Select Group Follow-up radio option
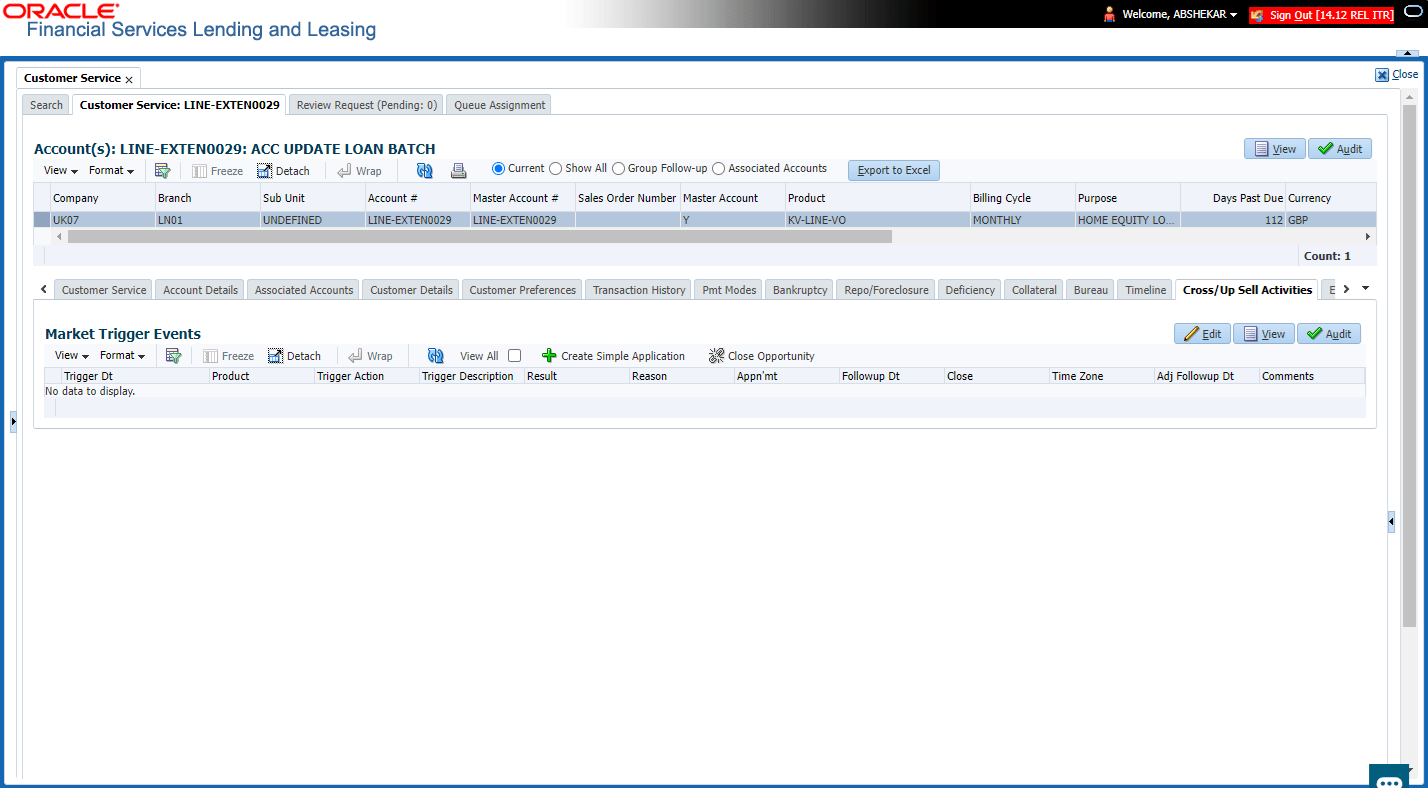The width and height of the screenshot is (1428, 788). tap(618, 169)
